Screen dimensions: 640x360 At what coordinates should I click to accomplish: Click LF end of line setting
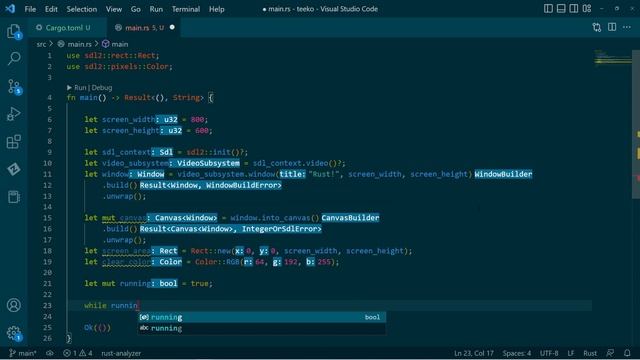571,353
